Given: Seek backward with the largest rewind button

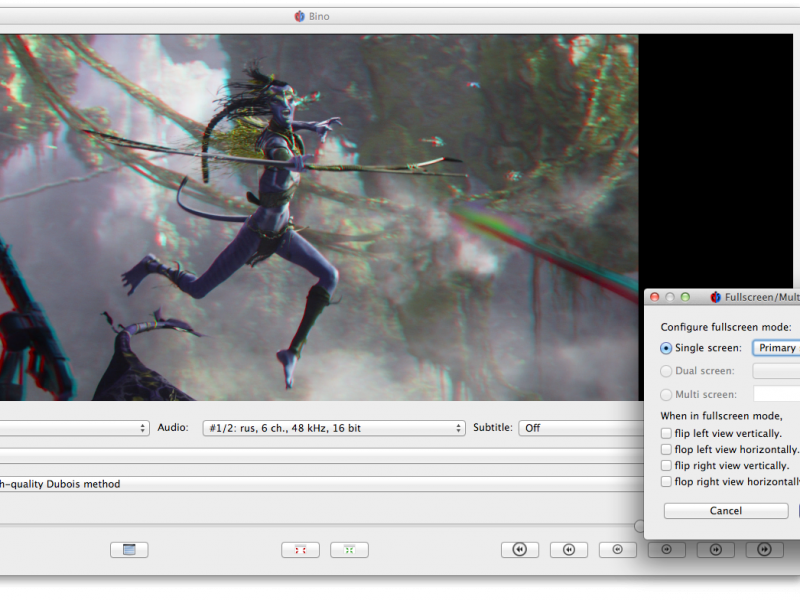Looking at the screenshot, I should [519, 549].
